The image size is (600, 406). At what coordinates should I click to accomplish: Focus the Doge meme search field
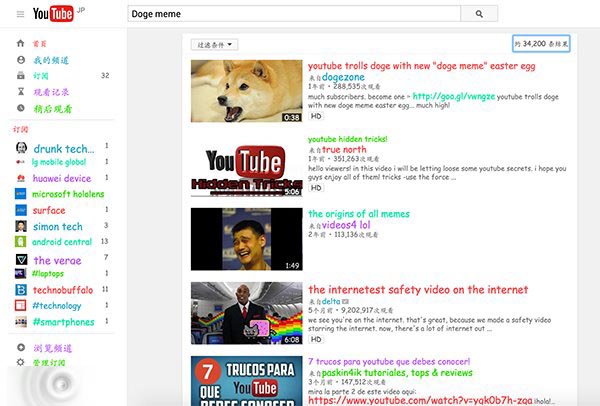click(294, 14)
